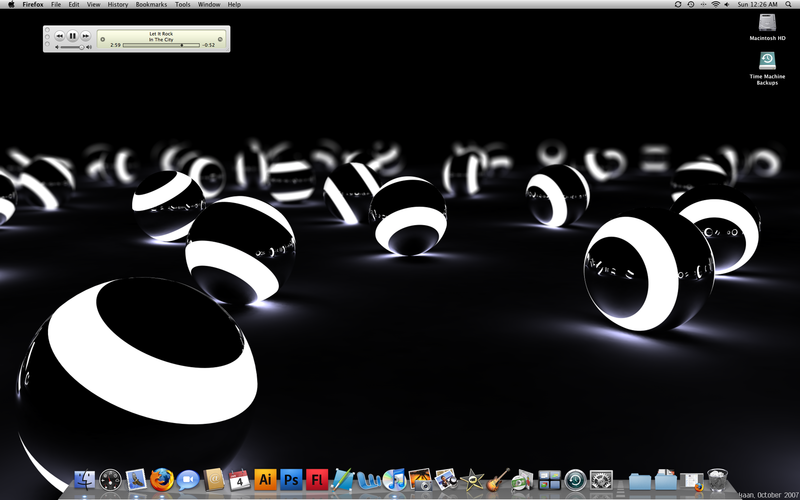The image size is (800, 500).
Task: Open the Tools menu
Action: point(183,4)
